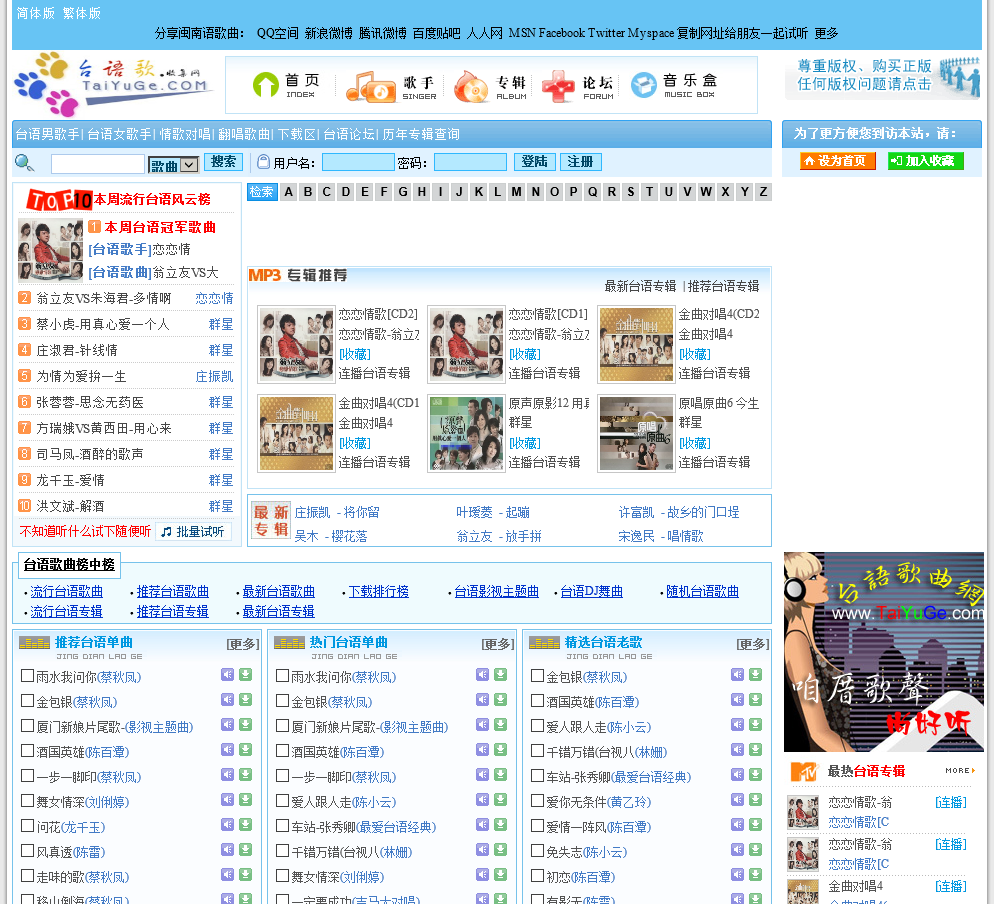Download icon for 风真透 in 推荐台语单曲
The height and width of the screenshot is (904, 994).
pyautogui.click(x=246, y=849)
